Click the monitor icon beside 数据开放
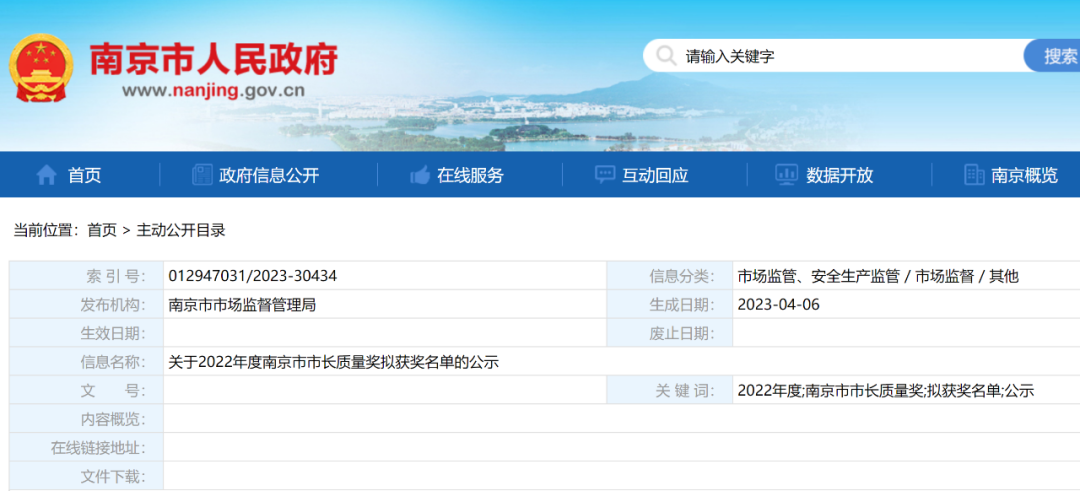Viewport: 1080px width, 491px height. 786,175
